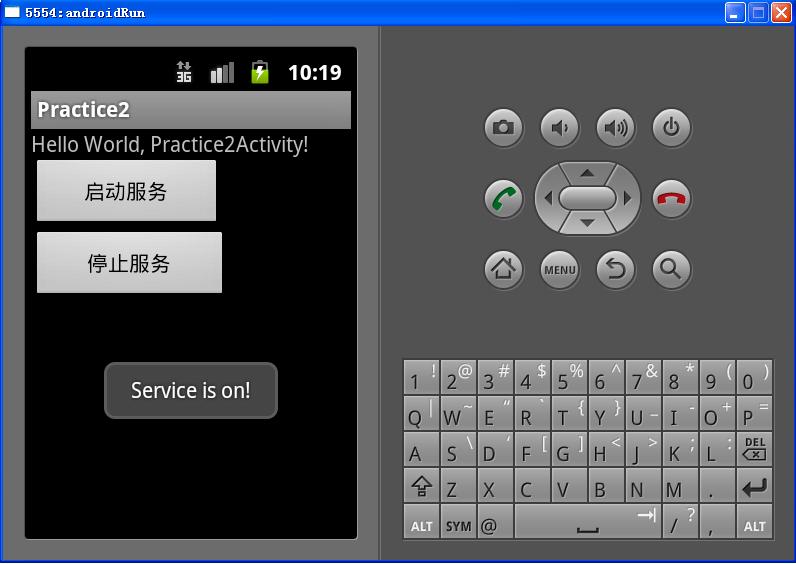Click the E key
796x564 pixels.
[495, 413]
